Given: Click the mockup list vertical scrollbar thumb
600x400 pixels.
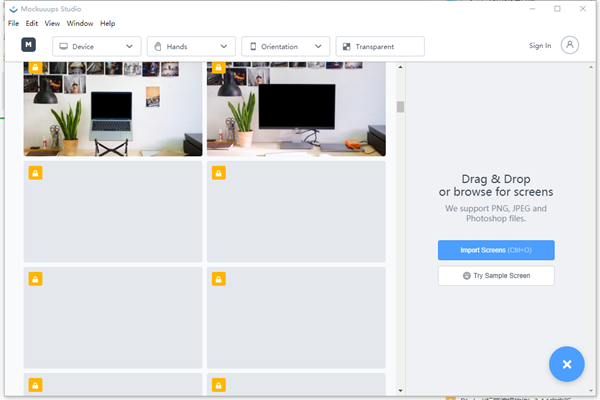Looking at the screenshot, I should 400,107.
